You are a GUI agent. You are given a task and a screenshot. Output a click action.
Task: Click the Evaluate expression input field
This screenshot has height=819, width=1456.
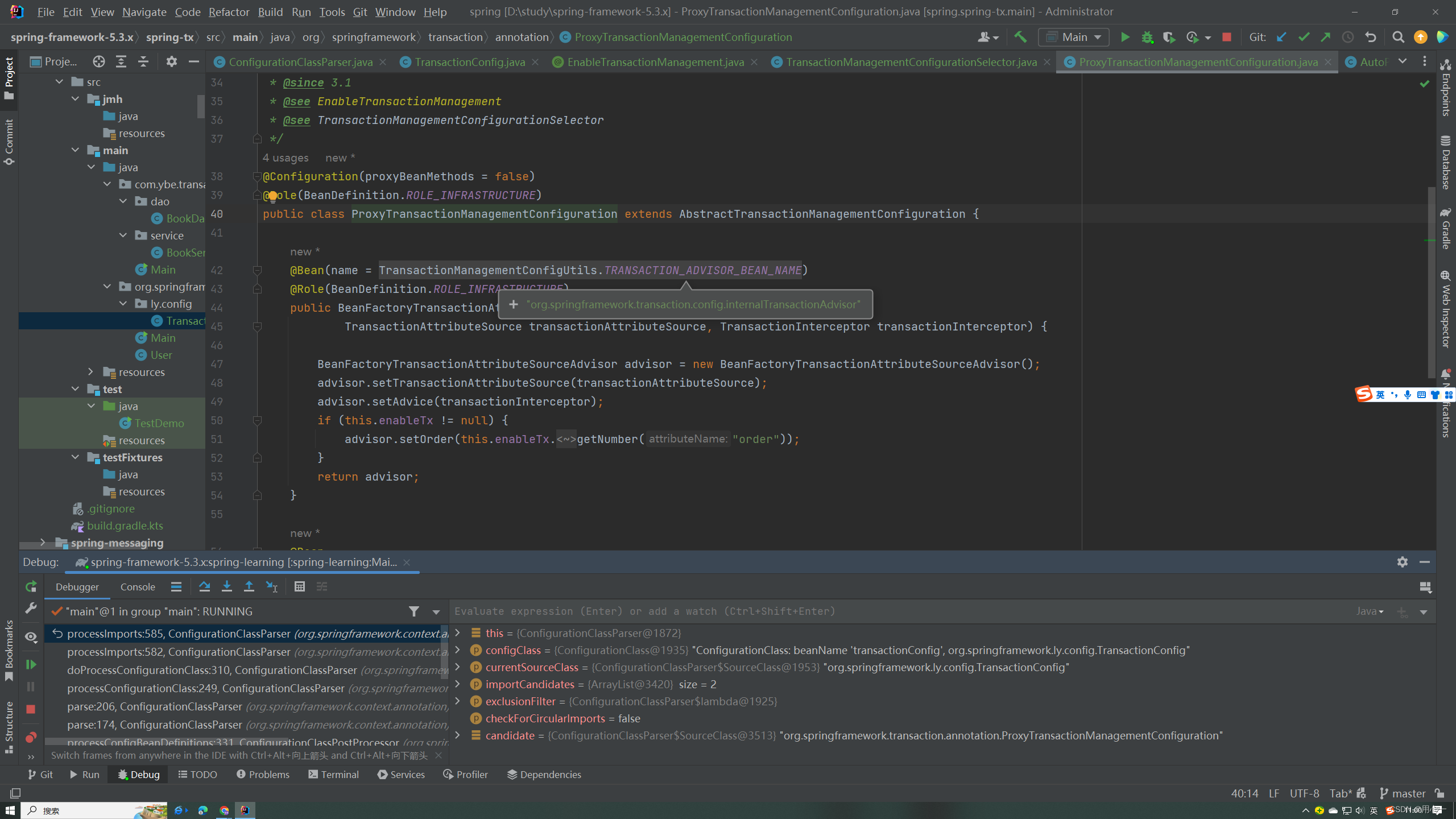click(796, 611)
